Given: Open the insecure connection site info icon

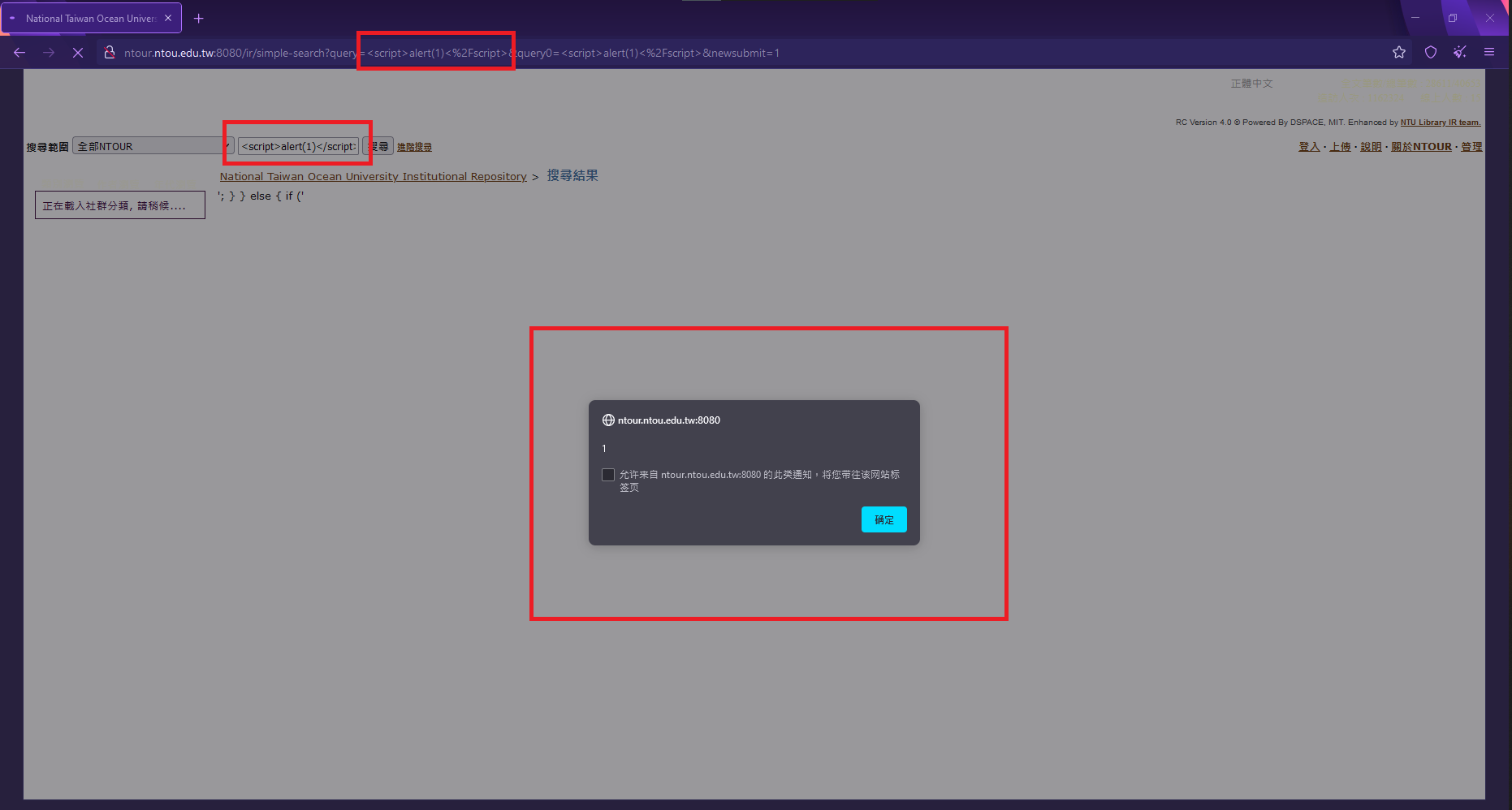Looking at the screenshot, I should point(110,53).
